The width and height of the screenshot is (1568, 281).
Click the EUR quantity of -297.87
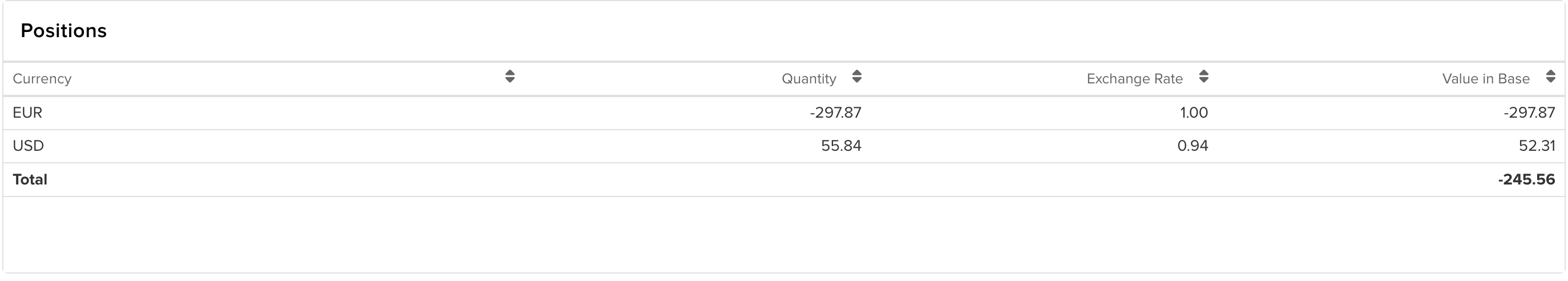point(835,113)
